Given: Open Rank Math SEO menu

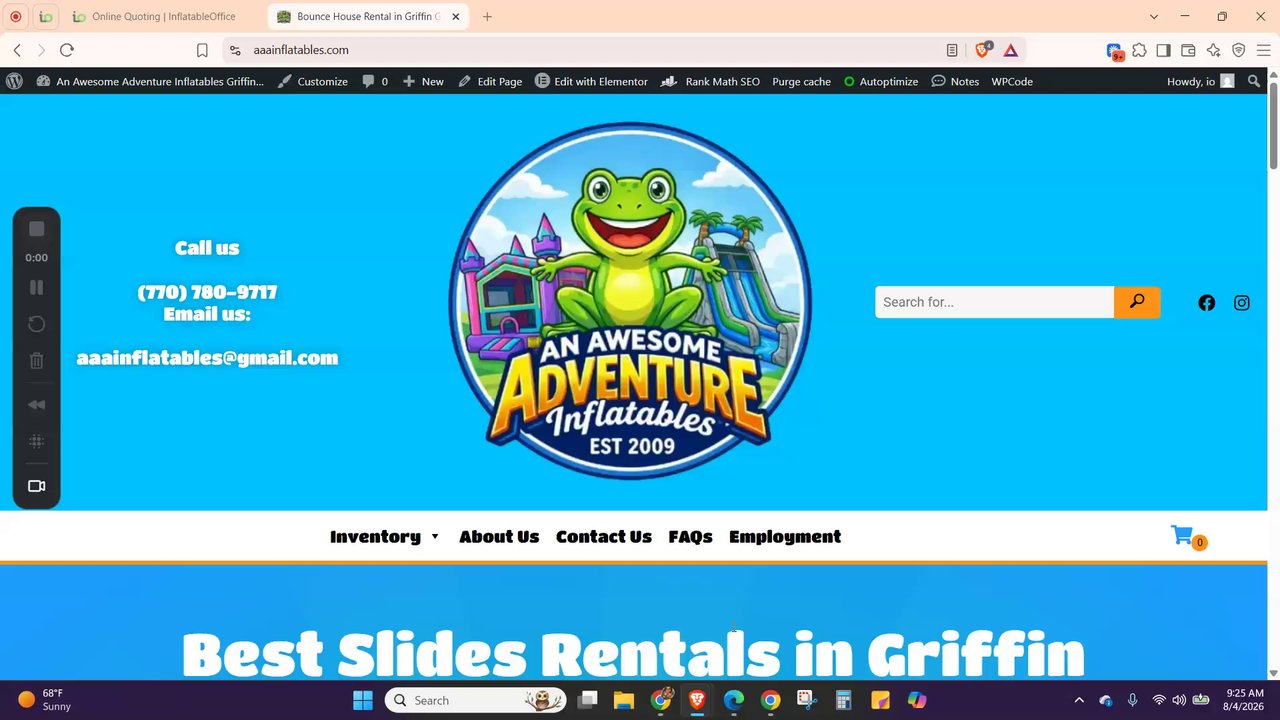Looking at the screenshot, I should [711, 81].
